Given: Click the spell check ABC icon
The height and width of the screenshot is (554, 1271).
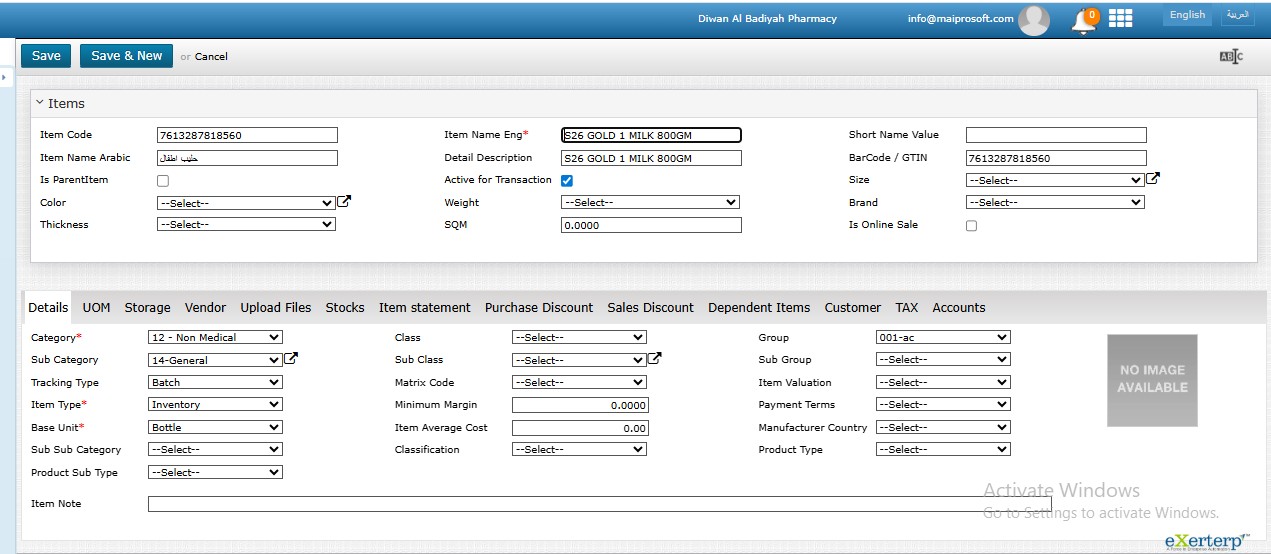Looking at the screenshot, I should click(1230, 57).
